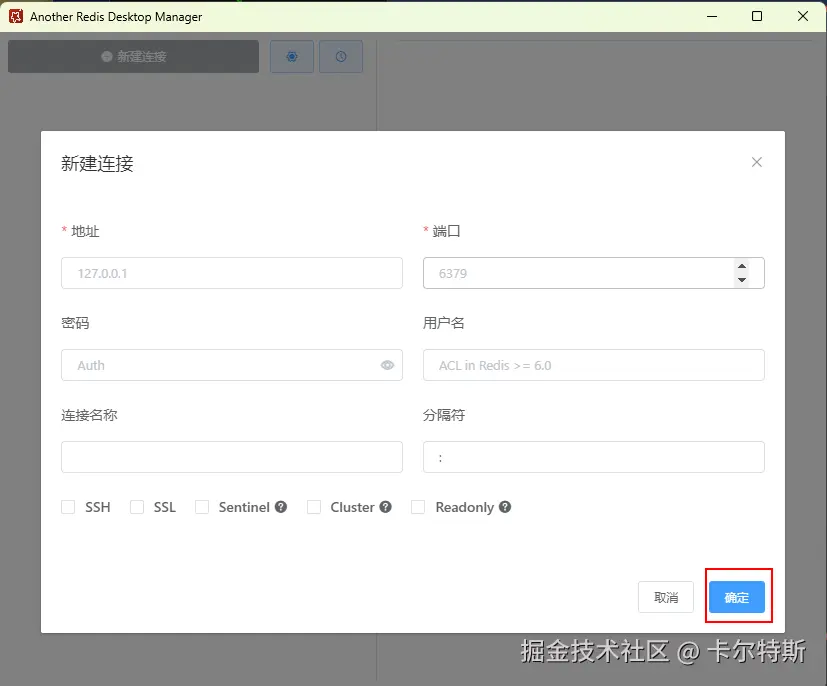Viewport: 827px width, 686px height.
Task: Click the 地址 input field
Action: click(x=232, y=273)
